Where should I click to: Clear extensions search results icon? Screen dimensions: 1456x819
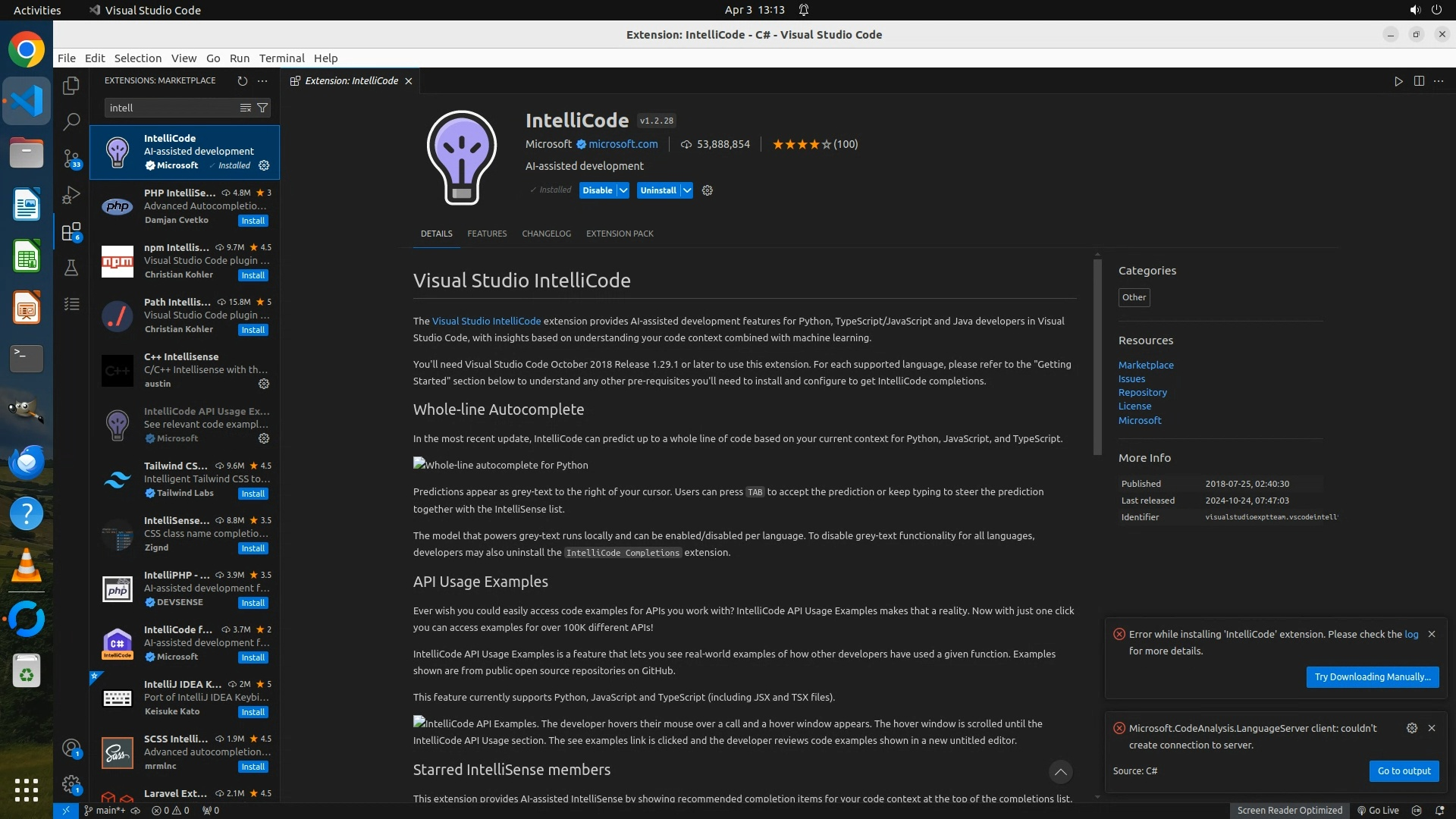[246, 108]
